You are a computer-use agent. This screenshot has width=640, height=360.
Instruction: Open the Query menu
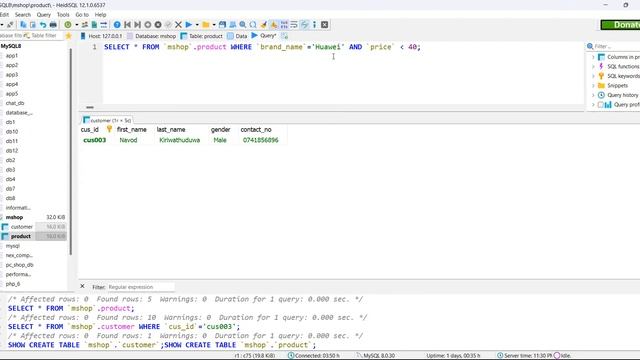click(x=44, y=15)
